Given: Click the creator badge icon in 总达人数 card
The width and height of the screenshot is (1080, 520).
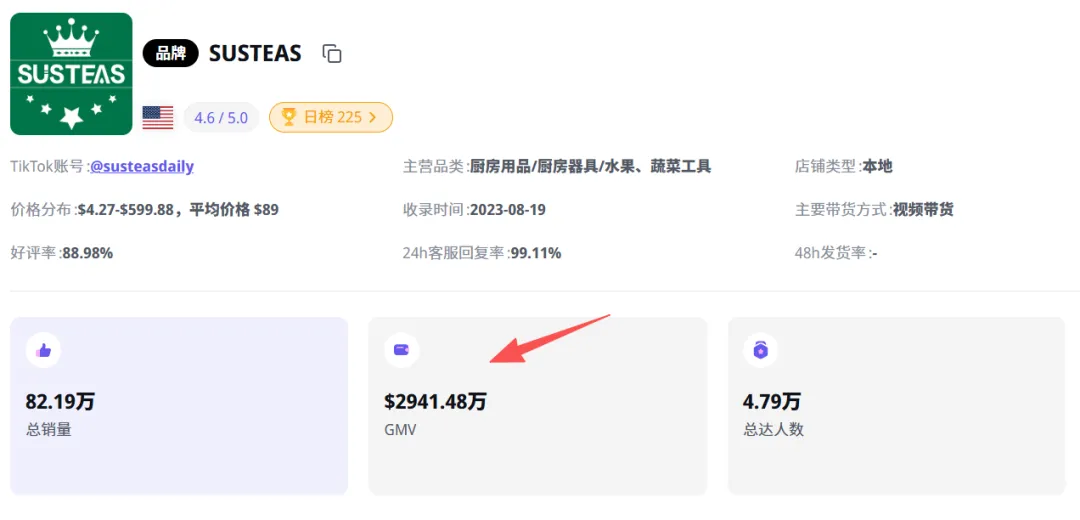Looking at the screenshot, I should coord(760,351).
